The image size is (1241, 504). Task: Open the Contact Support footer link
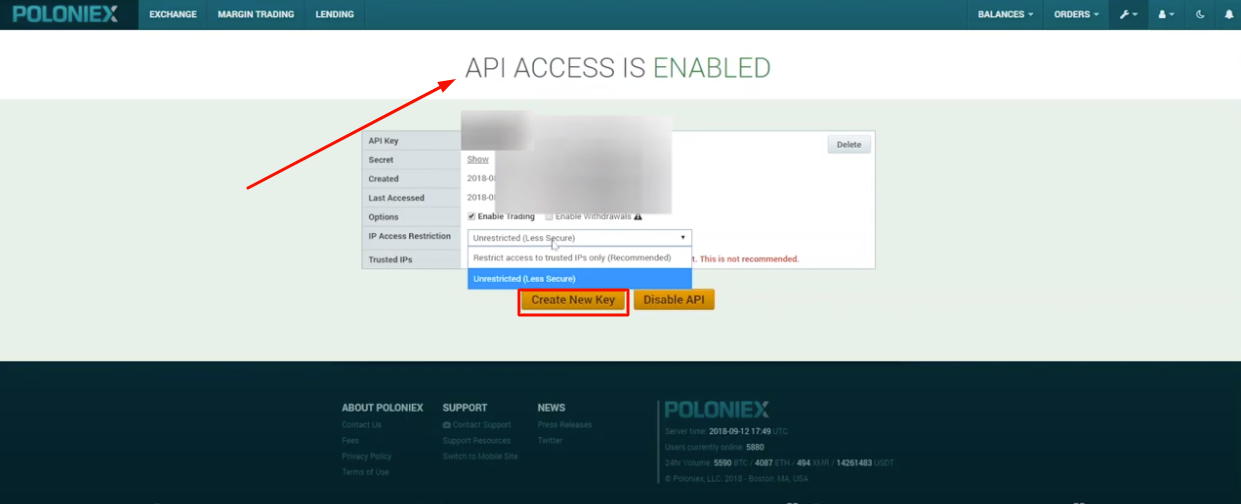tap(477, 425)
